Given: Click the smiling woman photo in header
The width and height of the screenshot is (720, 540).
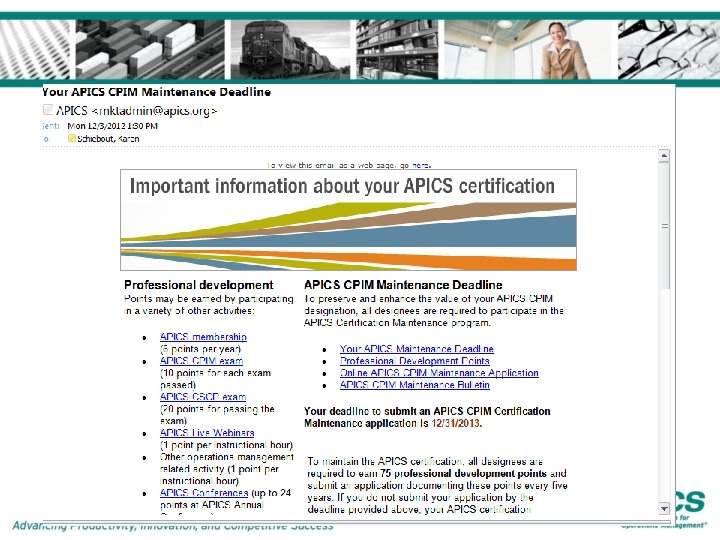Looking at the screenshot, I should (528, 50).
